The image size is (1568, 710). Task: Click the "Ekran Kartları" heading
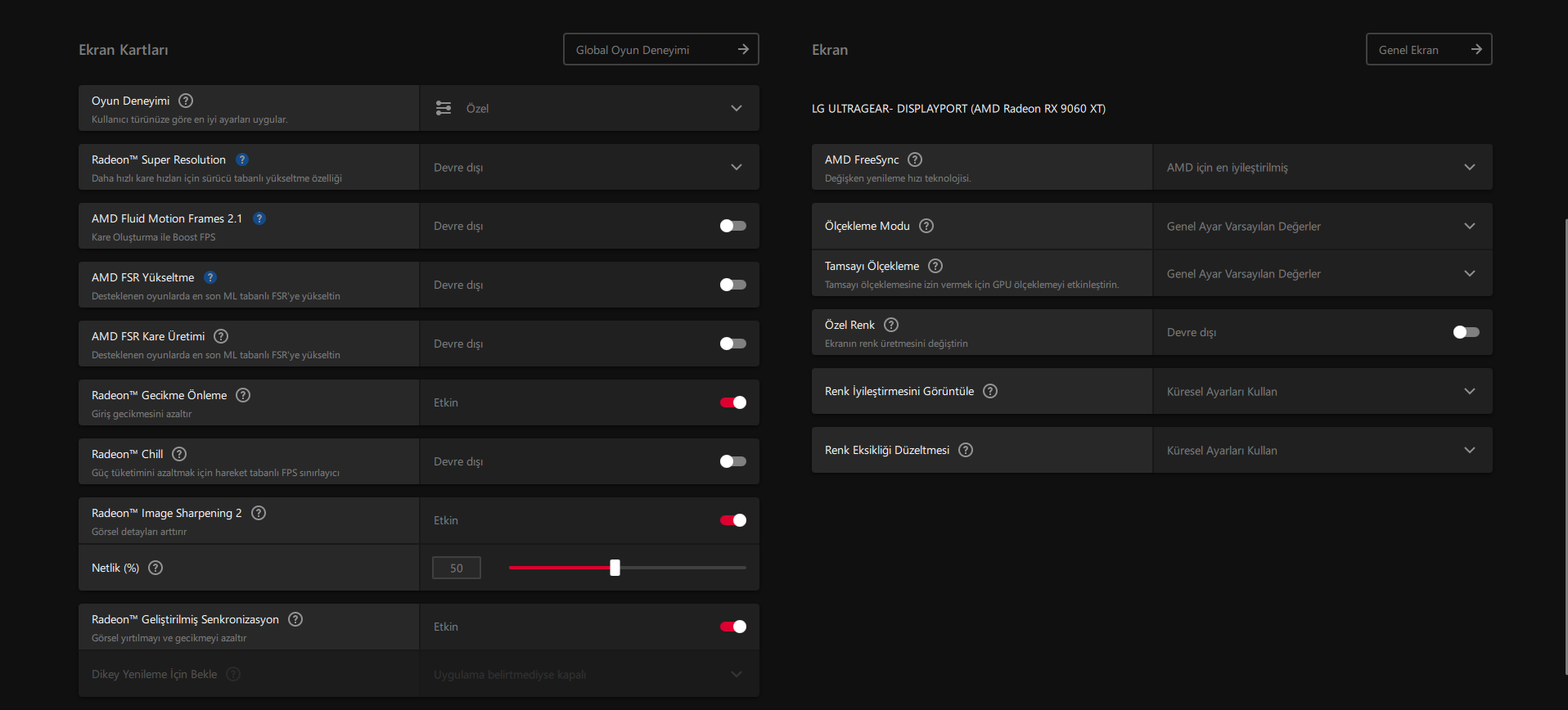click(x=124, y=50)
